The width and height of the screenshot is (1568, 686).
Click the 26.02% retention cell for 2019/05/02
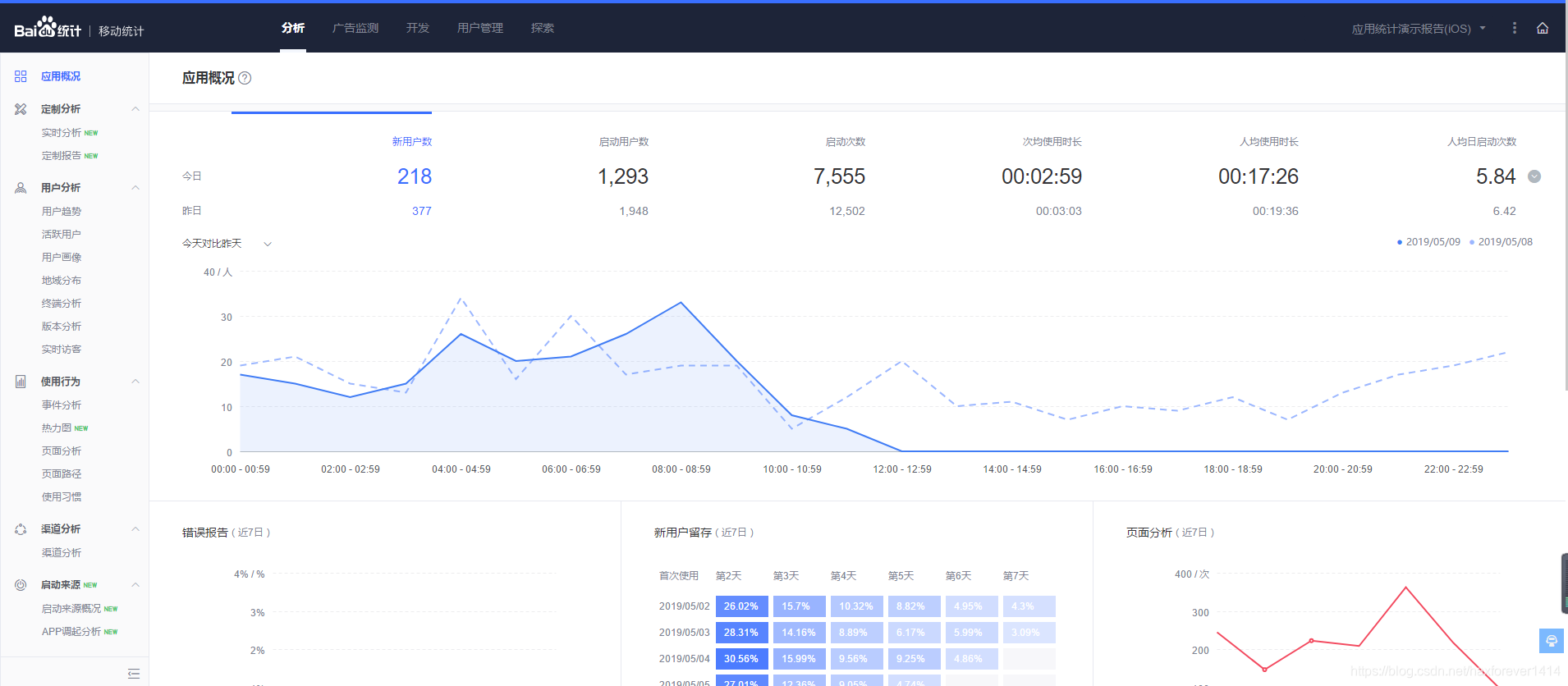[x=741, y=606]
